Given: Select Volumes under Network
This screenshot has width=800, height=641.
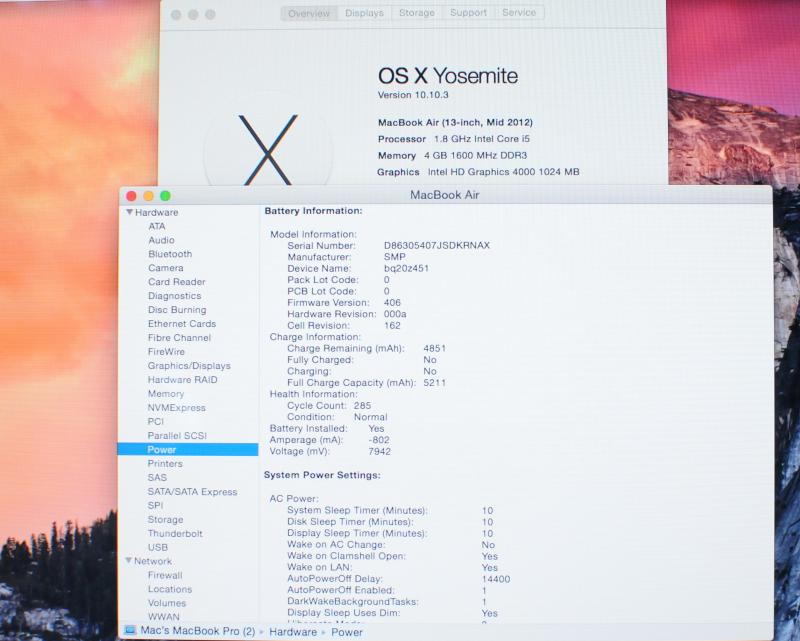Looking at the screenshot, I should tap(167, 603).
